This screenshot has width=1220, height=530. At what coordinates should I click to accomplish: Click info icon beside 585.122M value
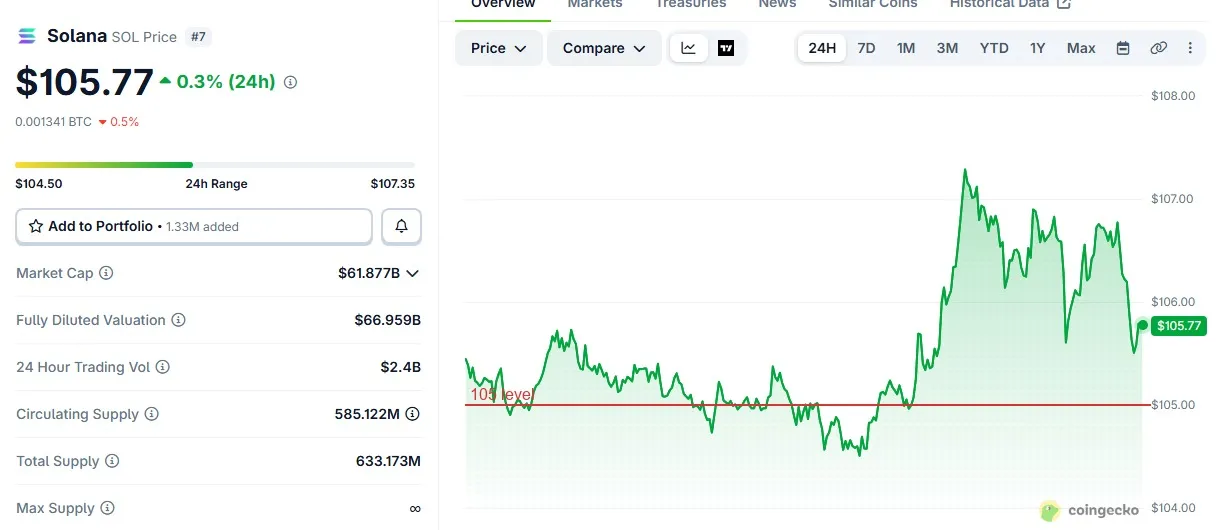412,414
